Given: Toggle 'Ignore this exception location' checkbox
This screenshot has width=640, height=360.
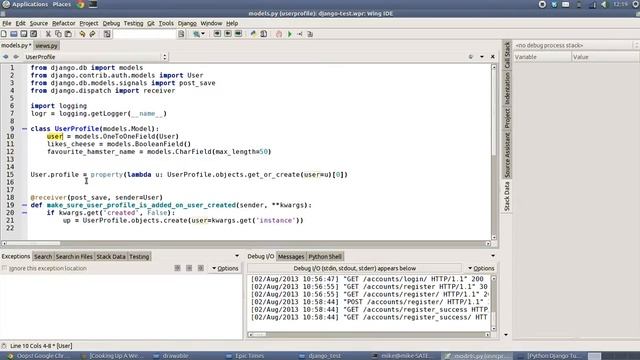Looking at the screenshot, I should click(4, 268).
